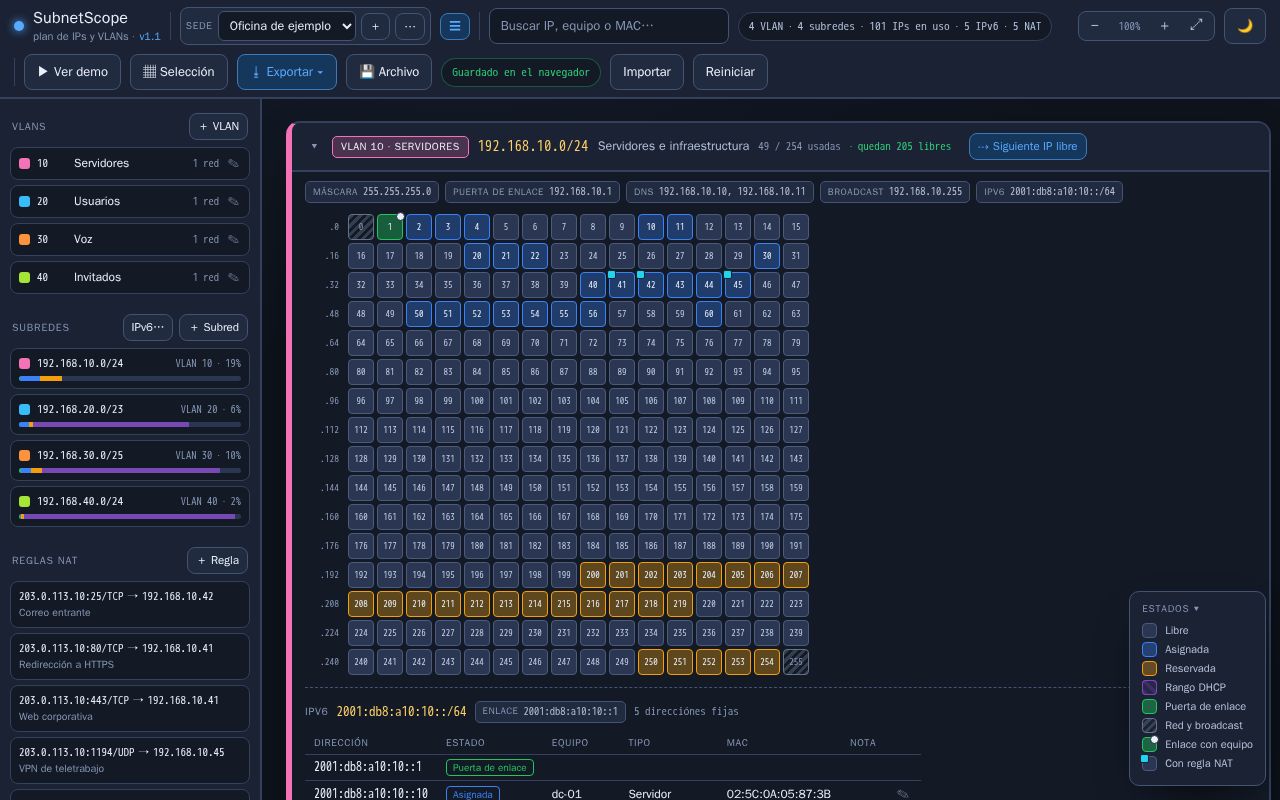Open the Archivo file menu
Image resolution: width=1280 pixels, height=800 pixels.
point(389,72)
